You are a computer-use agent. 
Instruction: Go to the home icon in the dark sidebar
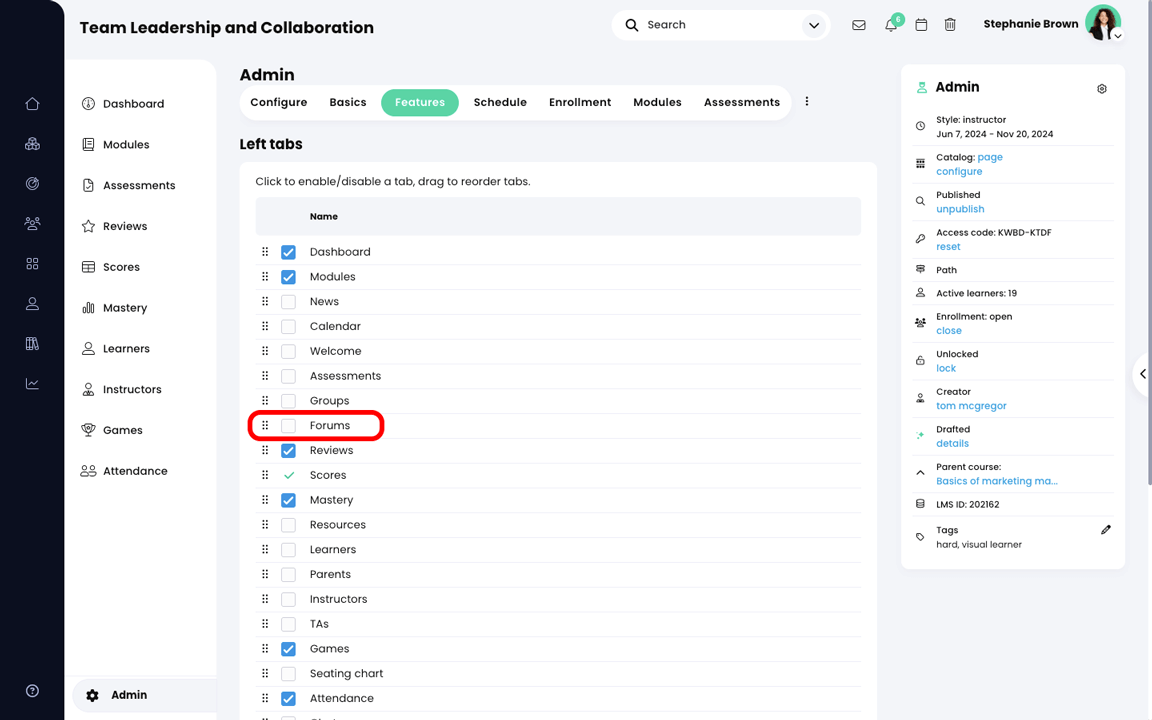coord(32,104)
